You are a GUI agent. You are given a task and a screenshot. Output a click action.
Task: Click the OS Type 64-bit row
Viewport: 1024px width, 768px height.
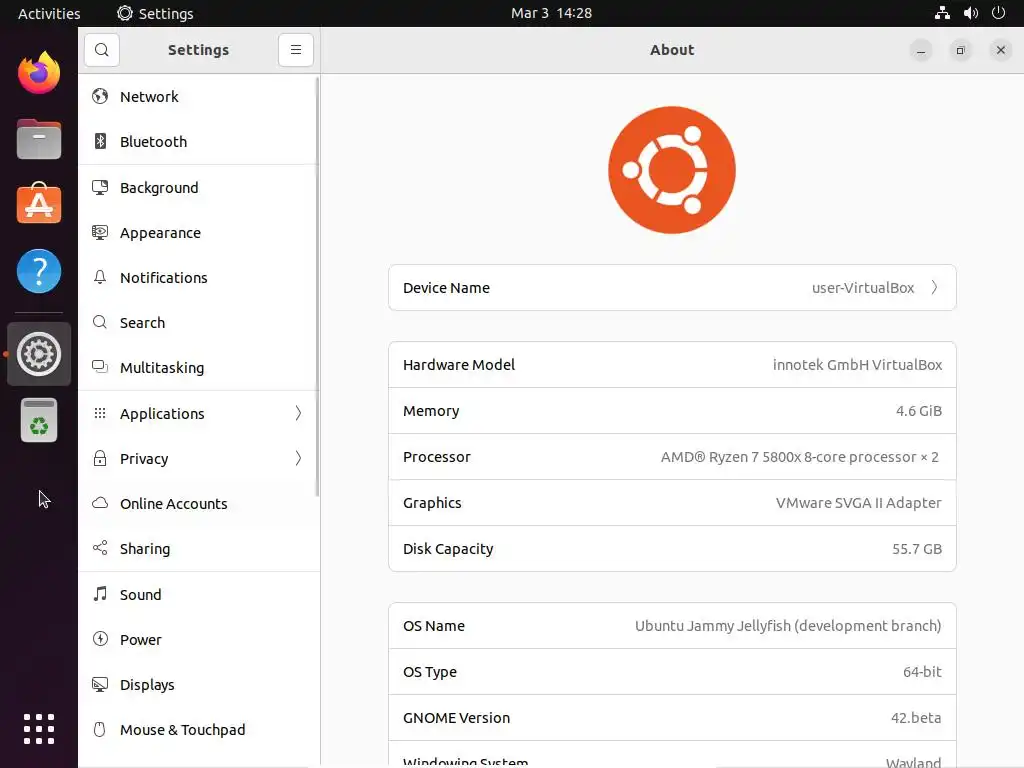(x=672, y=671)
